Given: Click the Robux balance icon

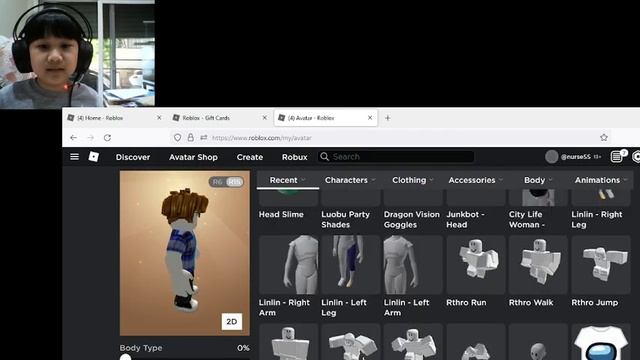Looking at the screenshot, I should [636, 157].
